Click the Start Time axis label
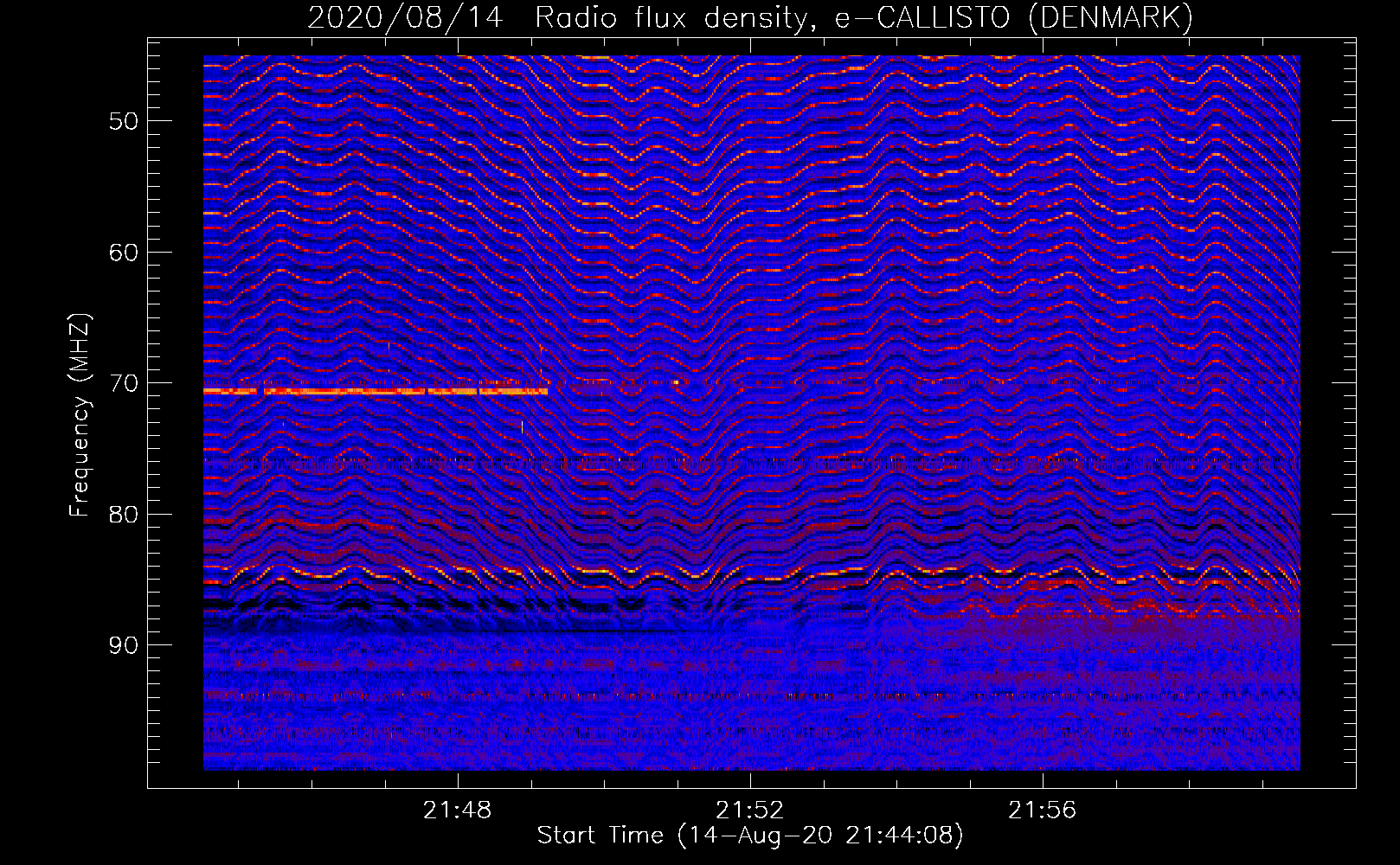This screenshot has width=1400, height=865. (750, 836)
